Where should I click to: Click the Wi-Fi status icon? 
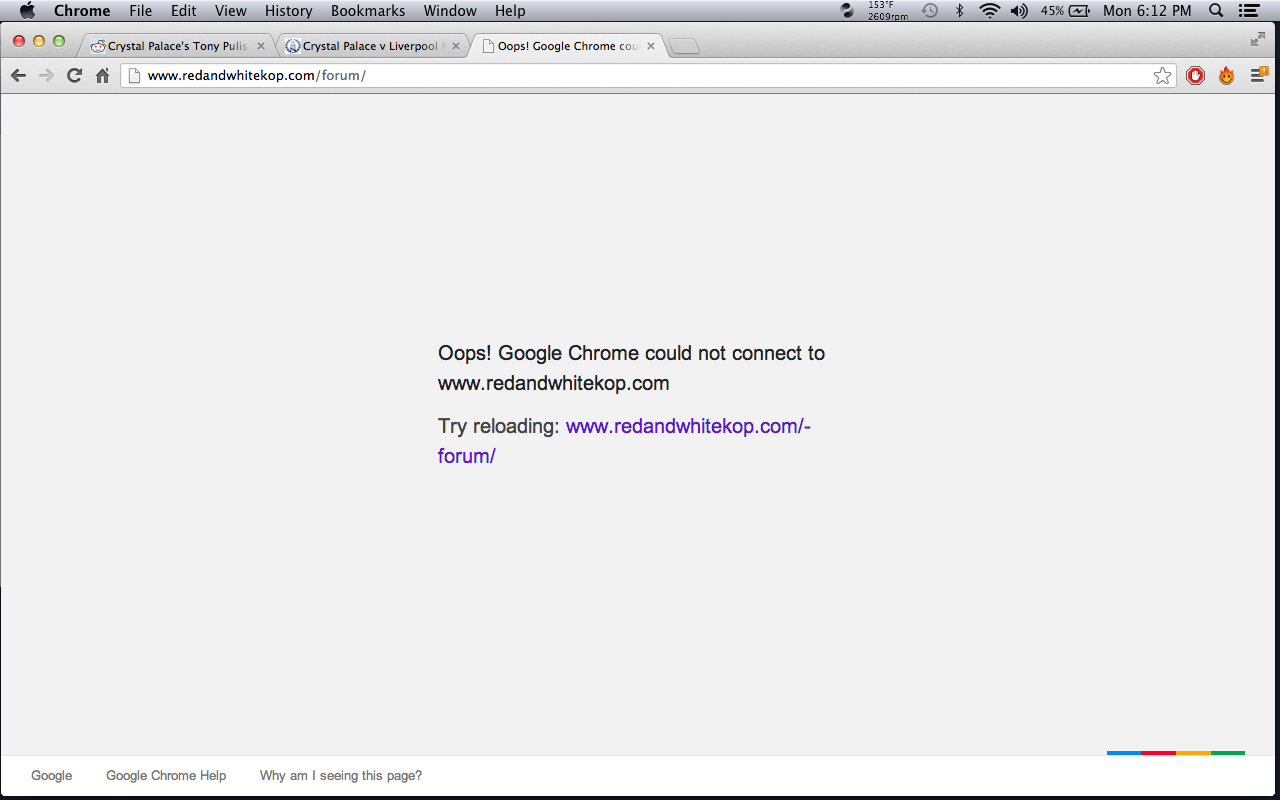coord(989,11)
